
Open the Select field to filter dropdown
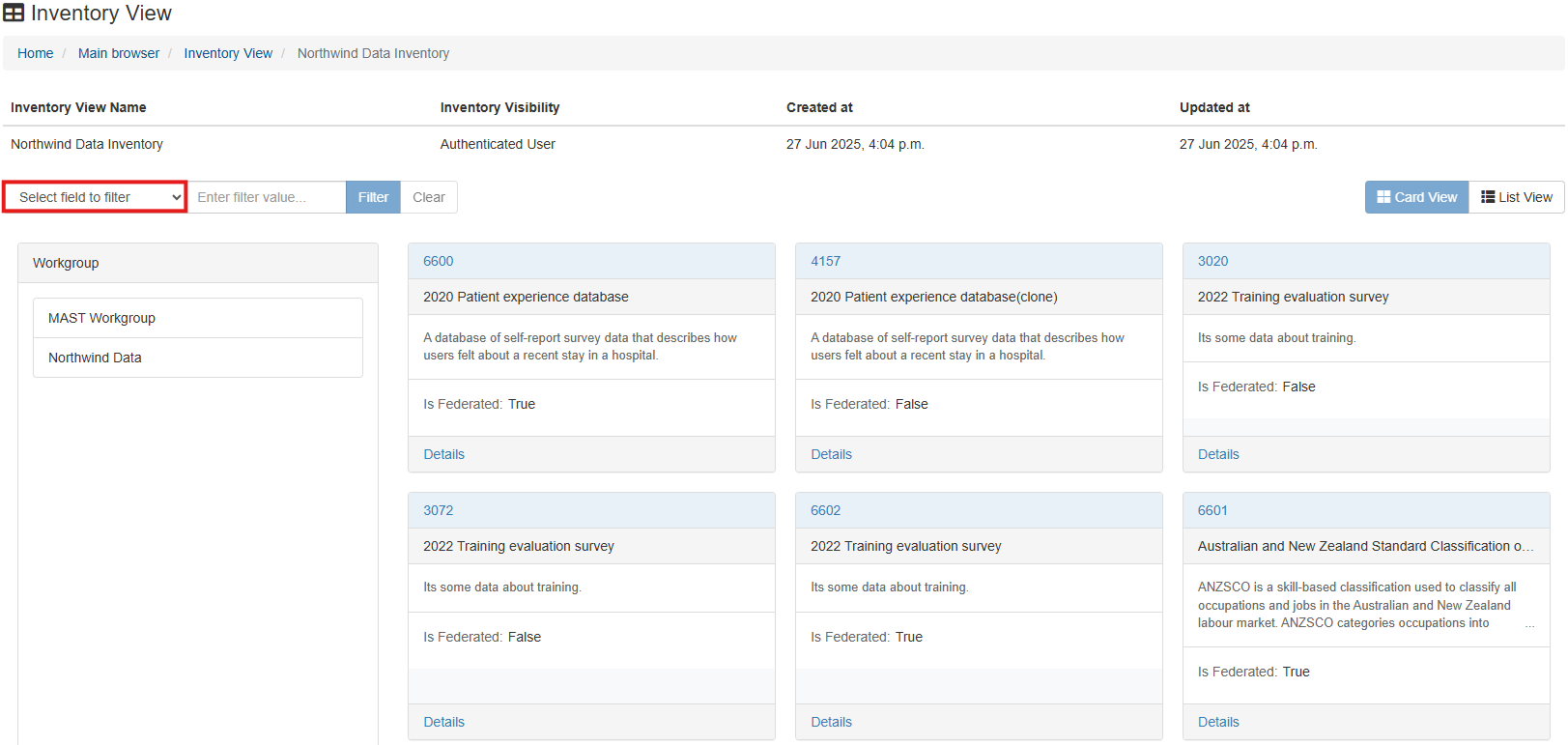(x=95, y=197)
